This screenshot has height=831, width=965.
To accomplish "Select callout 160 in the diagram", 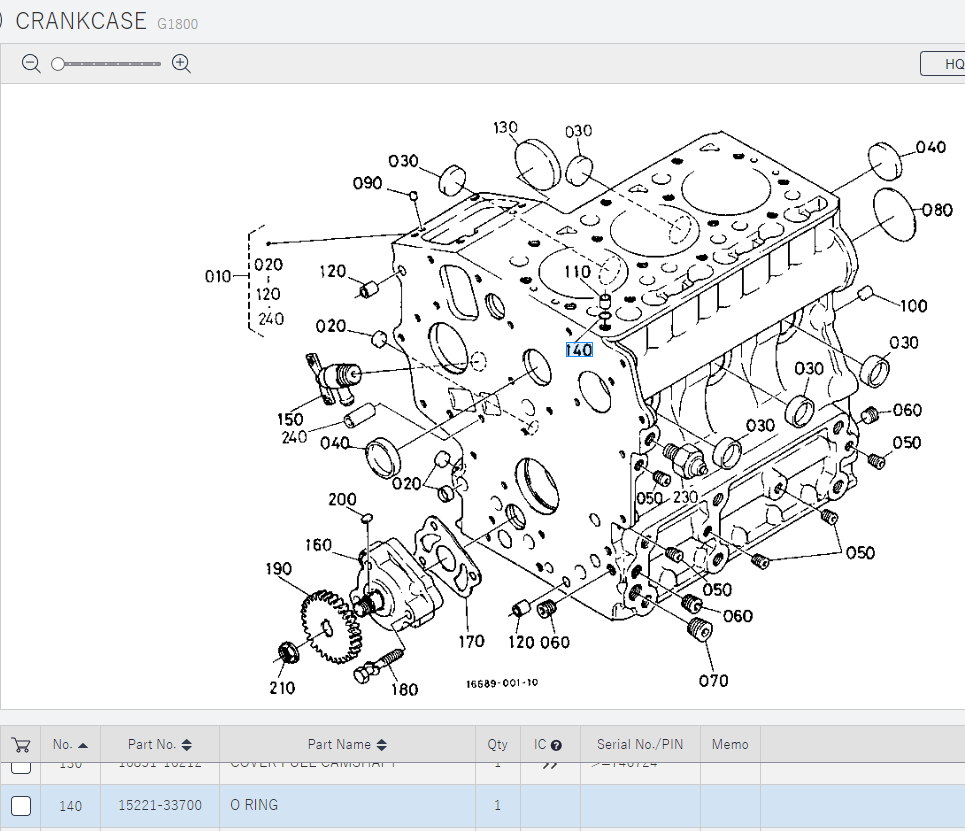I will [318, 545].
